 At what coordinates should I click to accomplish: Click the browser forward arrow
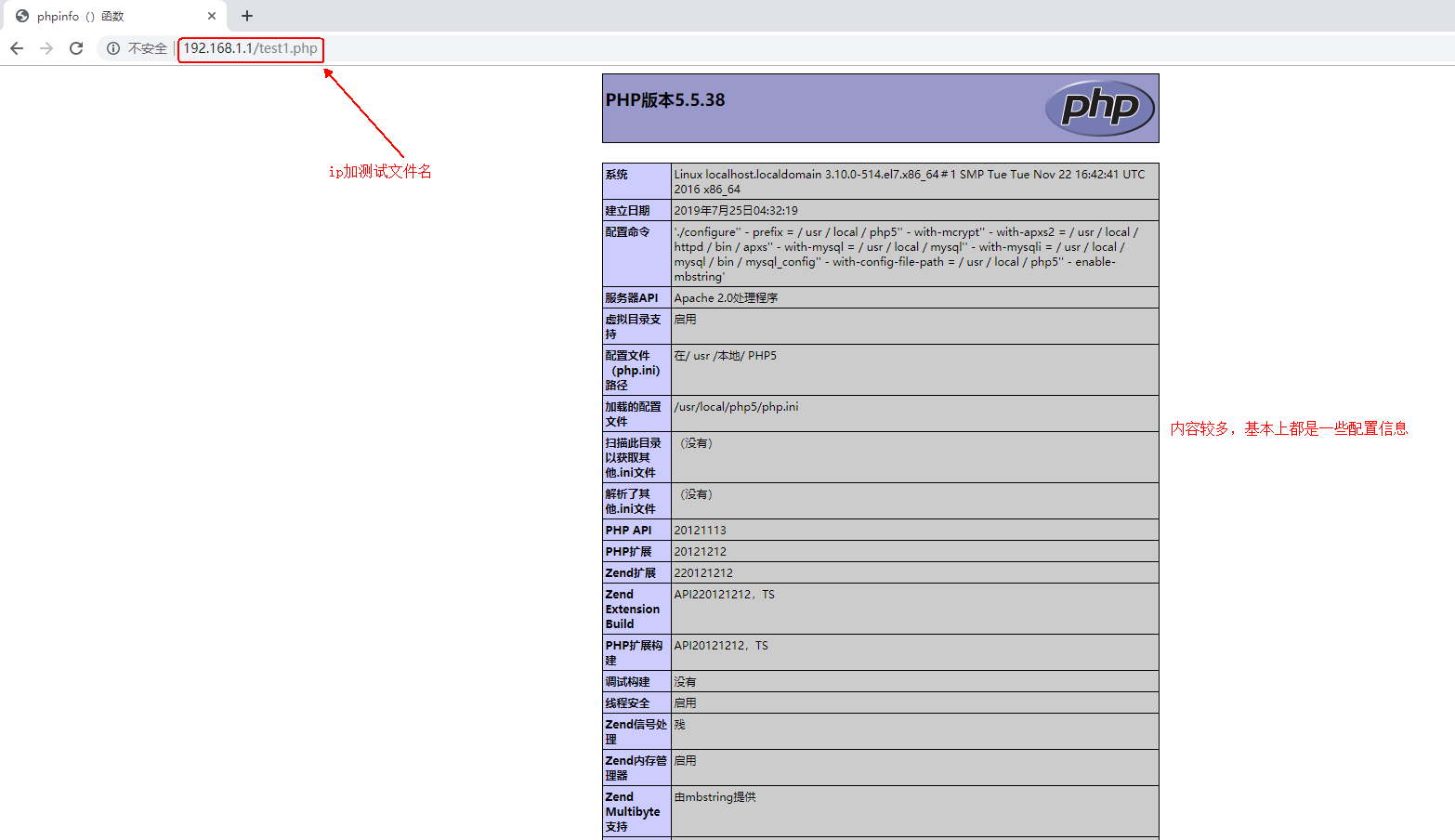[x=46, y=48]
